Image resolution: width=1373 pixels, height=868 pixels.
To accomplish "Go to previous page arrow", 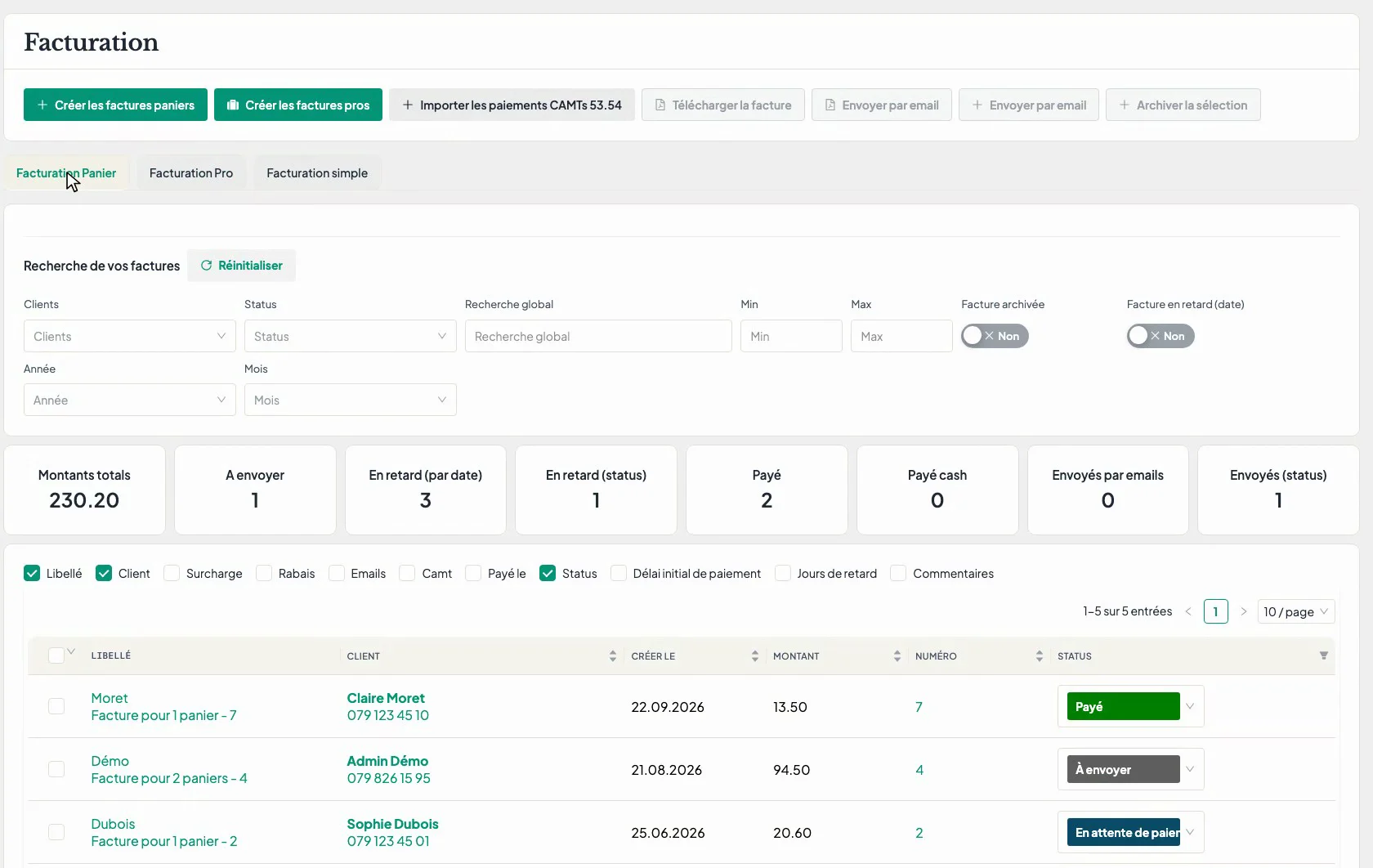I will (x=1188, y=611).
